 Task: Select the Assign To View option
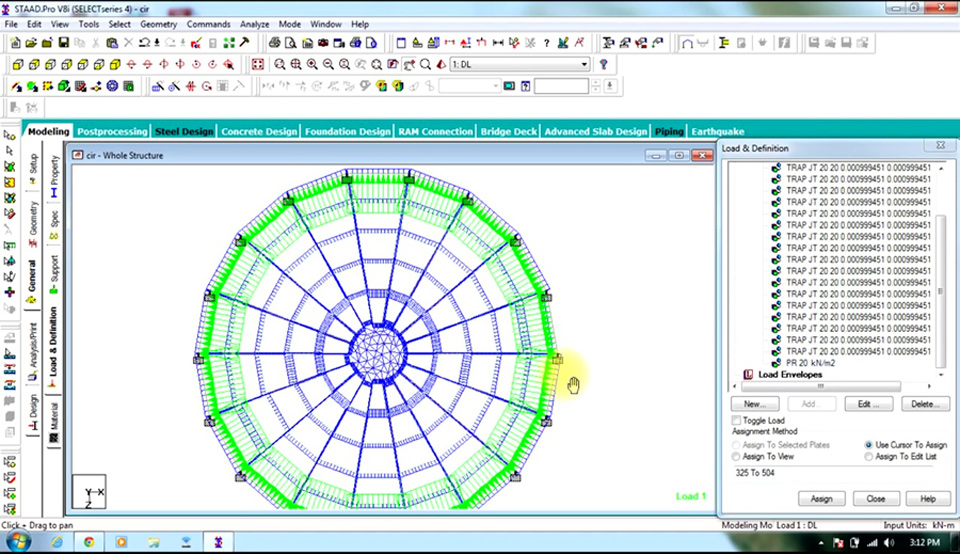737,456
